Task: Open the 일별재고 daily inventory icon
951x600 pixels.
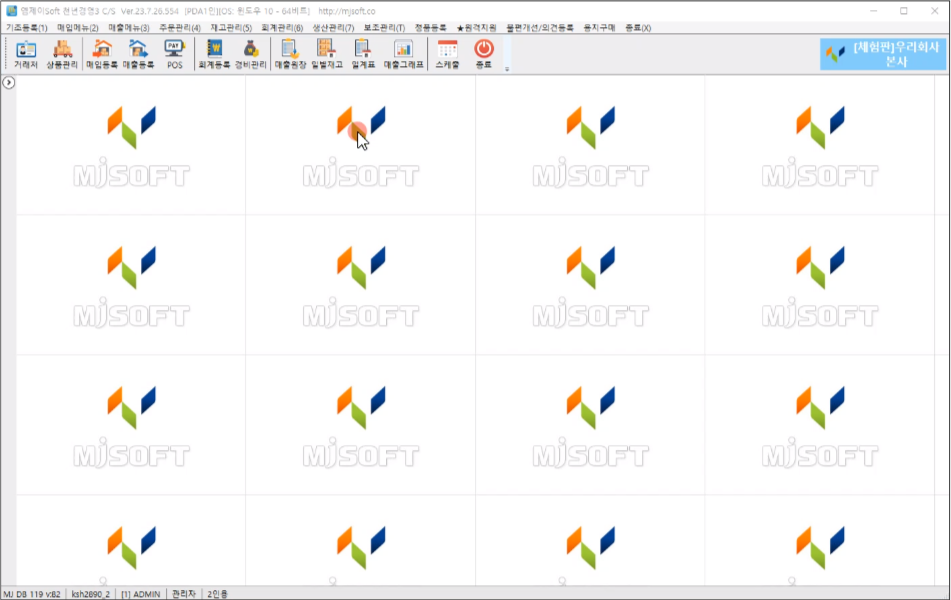Action: click(x=327, y=54)
